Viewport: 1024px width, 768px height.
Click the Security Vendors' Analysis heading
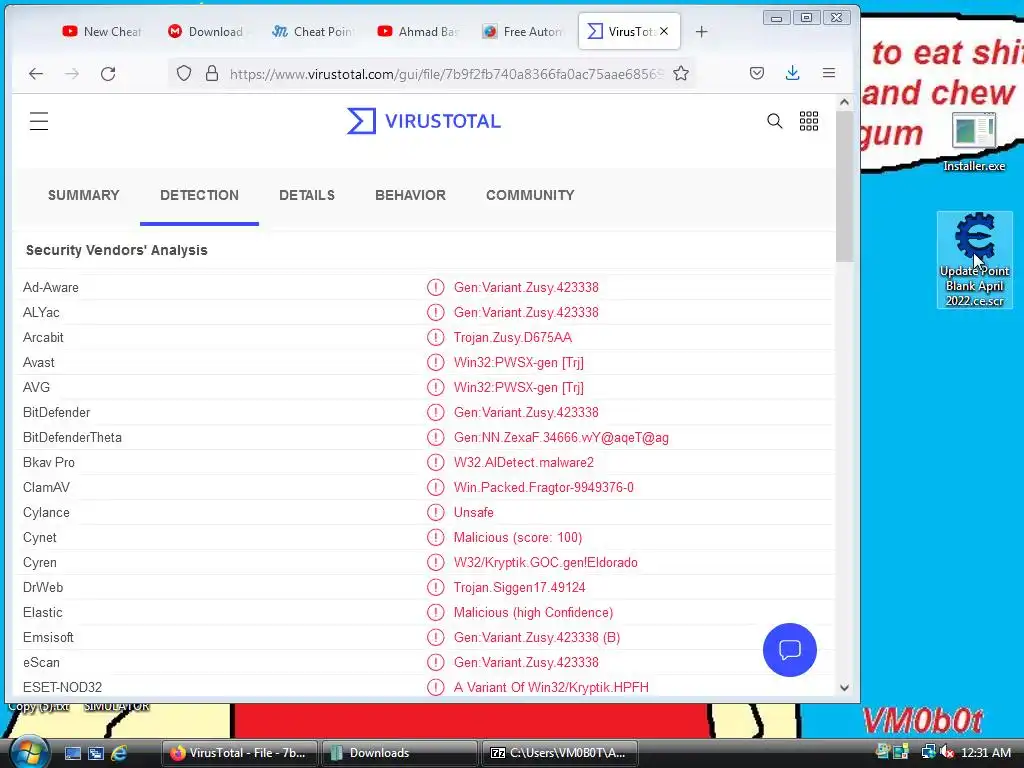tap(116, 250)
